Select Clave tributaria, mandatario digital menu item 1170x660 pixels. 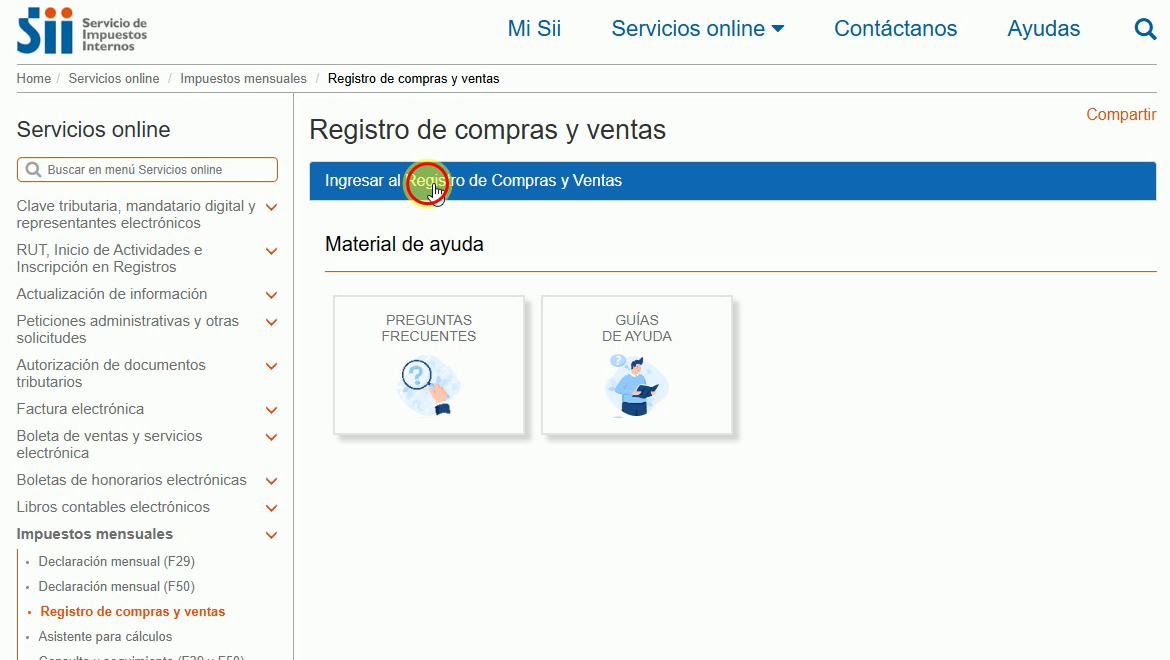tap(136, 214)
